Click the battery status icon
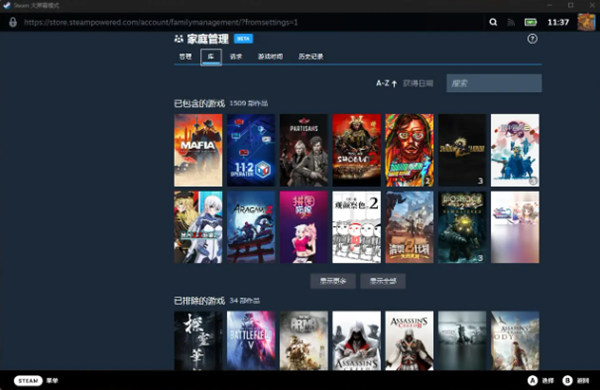The width and height of the screenshot is (600, 390). click(x=530, y=22)
